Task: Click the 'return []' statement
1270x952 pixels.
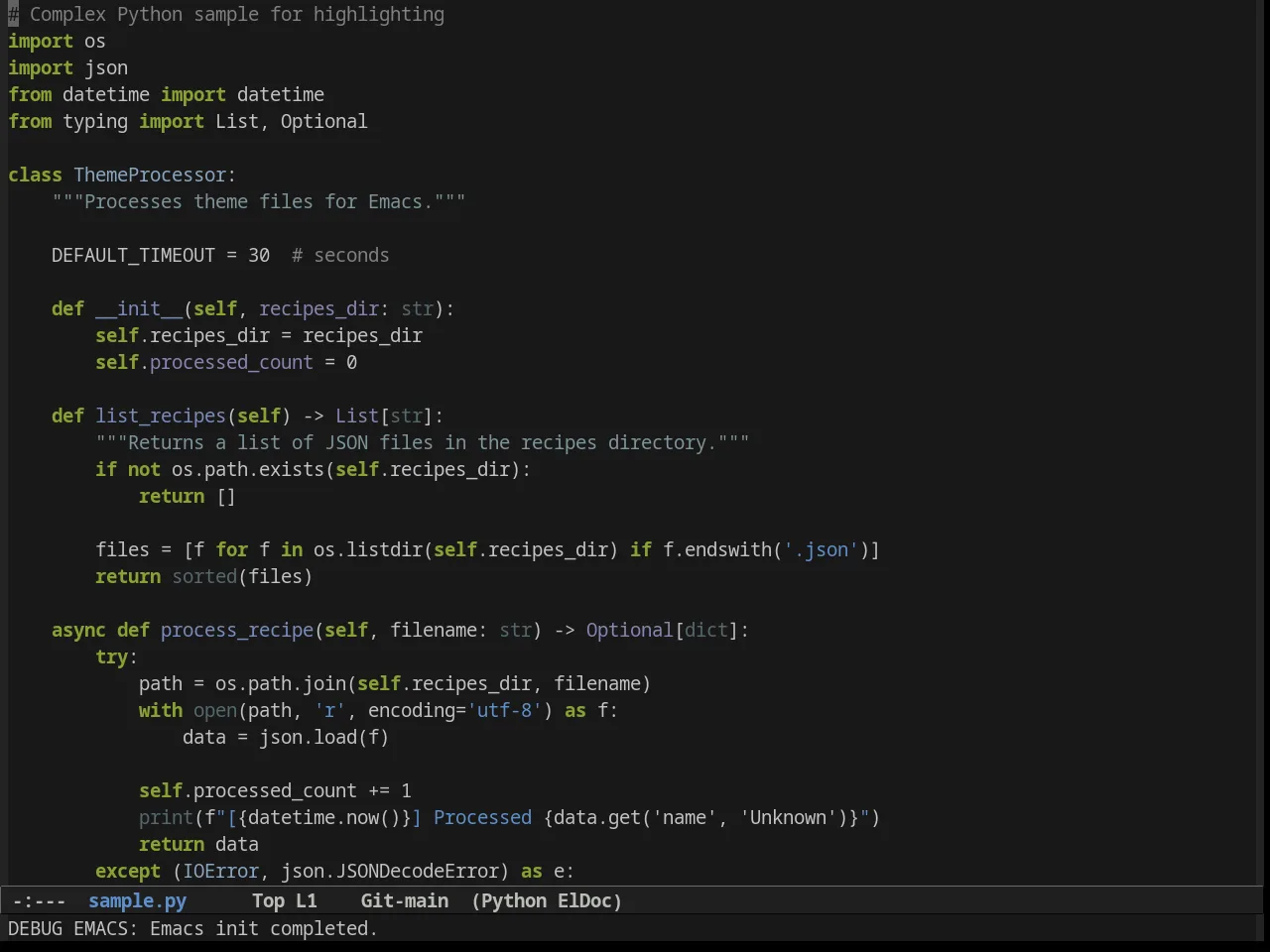Action: click(188, 496)
